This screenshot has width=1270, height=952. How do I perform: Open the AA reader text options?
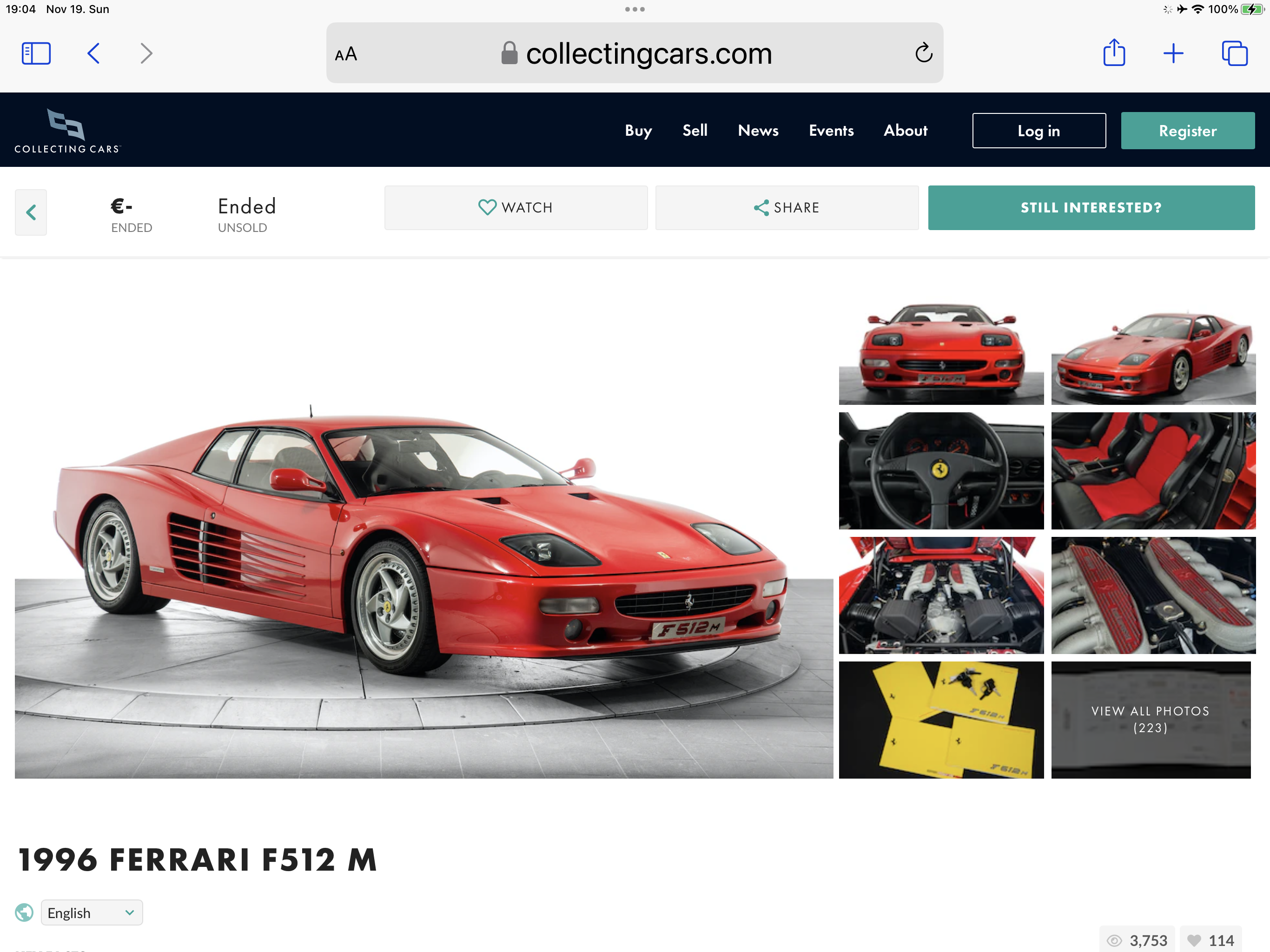346,54
